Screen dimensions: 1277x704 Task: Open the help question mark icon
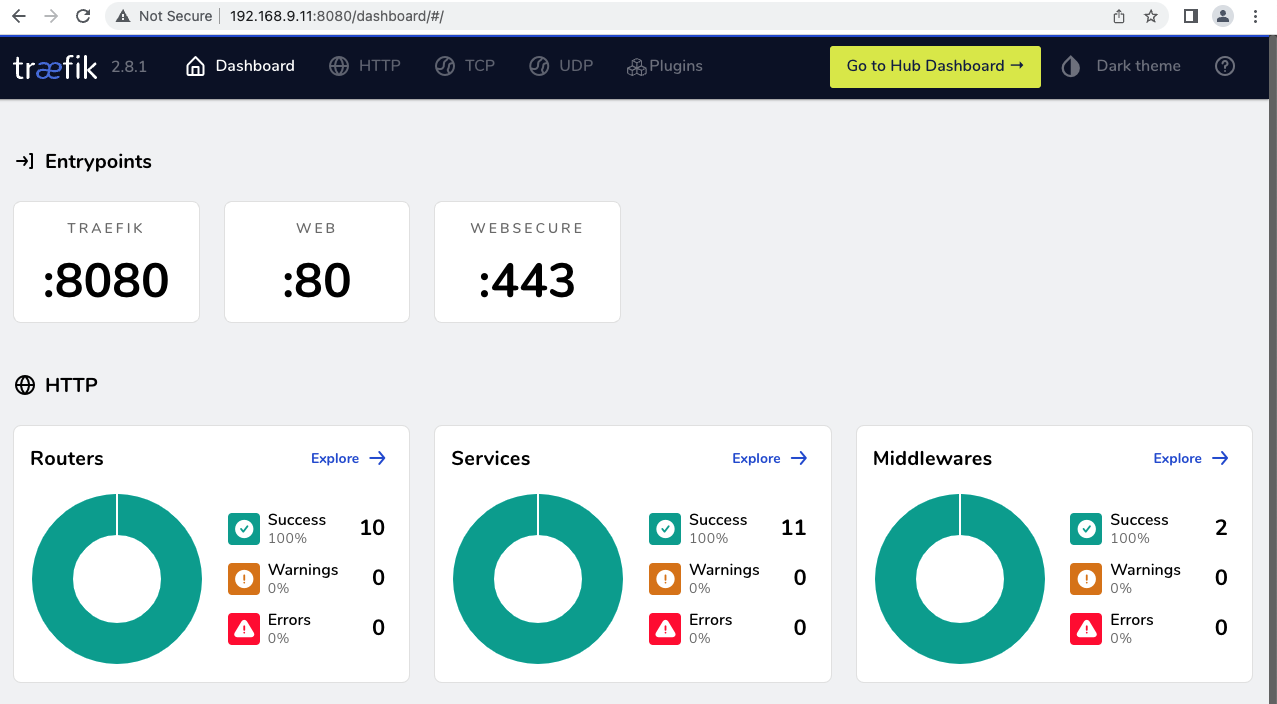(x=1224, y=66)
